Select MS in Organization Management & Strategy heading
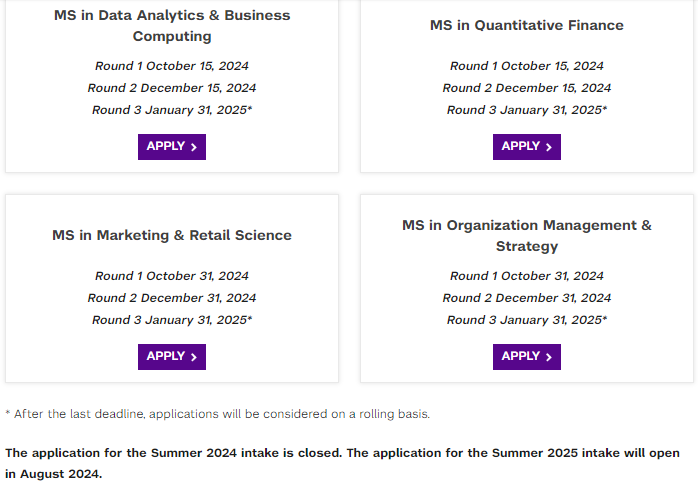698x484 pixels. [527, 236]
